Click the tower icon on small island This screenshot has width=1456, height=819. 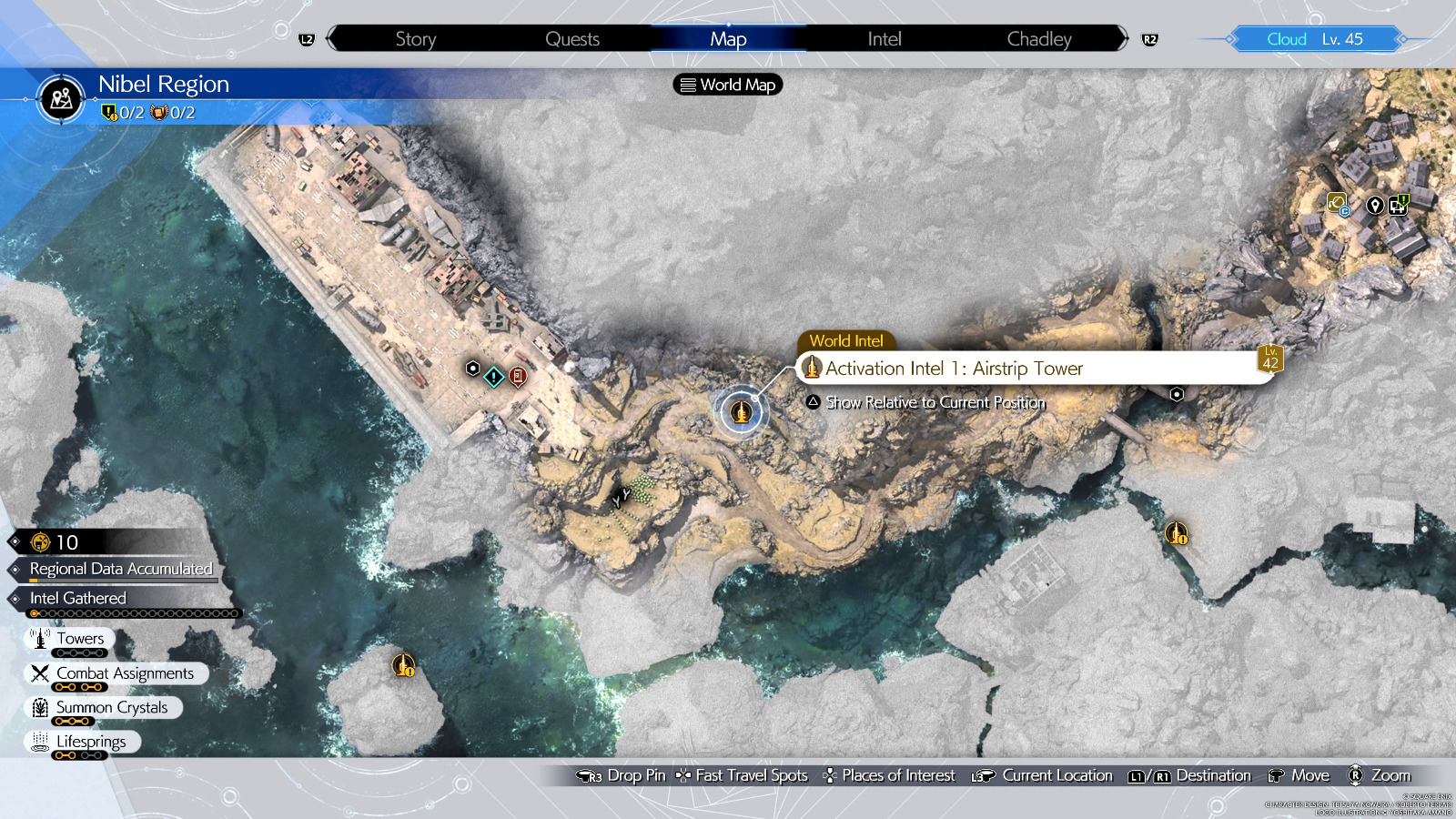click(403, 665)
